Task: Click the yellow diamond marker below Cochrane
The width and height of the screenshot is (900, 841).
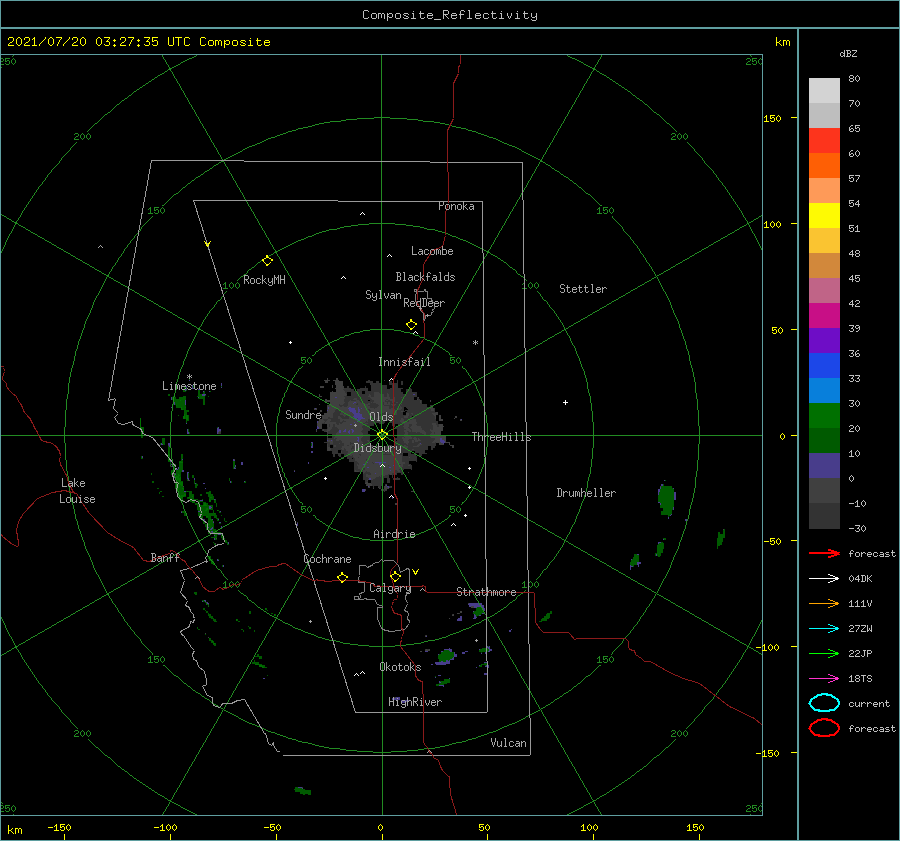Action: pos(343,578)
